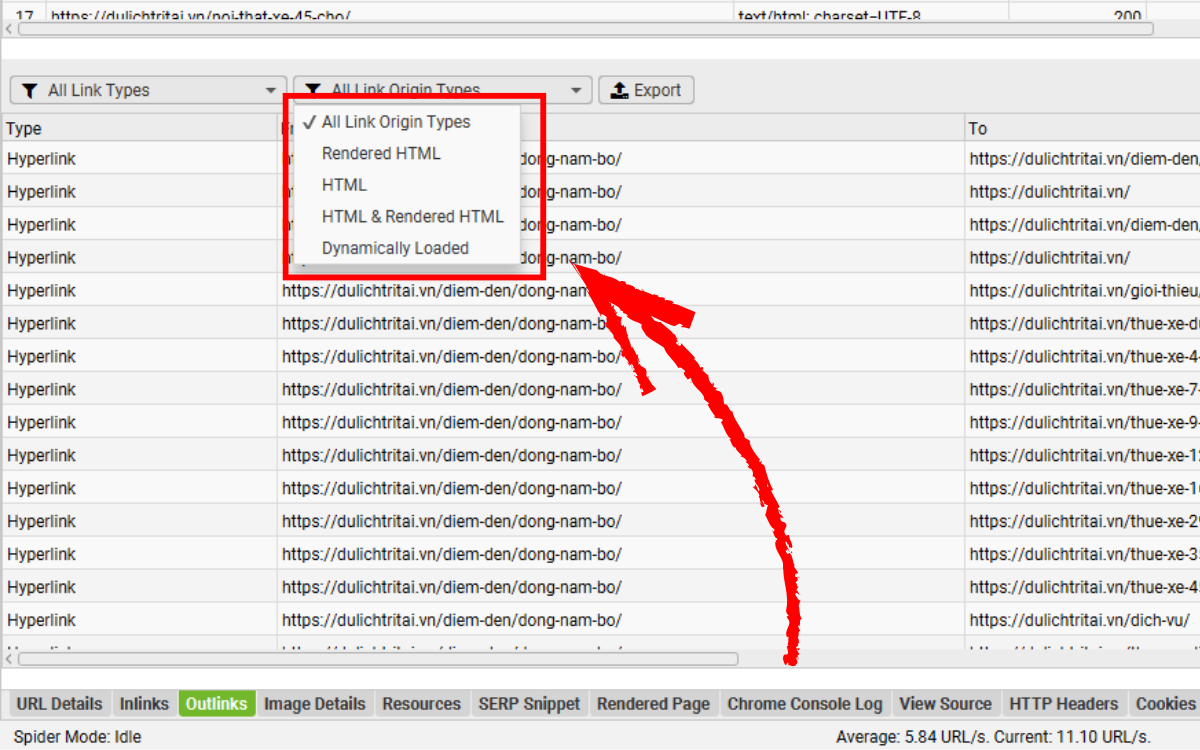The image size is (1200, 750).
Task: Choose "HTML & Rendered HTML" option
Action: point(411,216)
